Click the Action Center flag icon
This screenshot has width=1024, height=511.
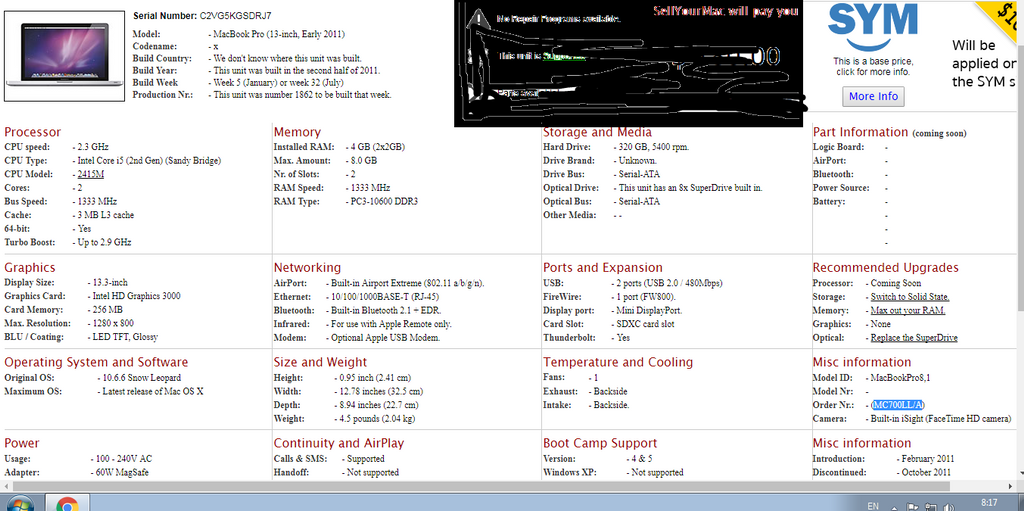[912, 506]
